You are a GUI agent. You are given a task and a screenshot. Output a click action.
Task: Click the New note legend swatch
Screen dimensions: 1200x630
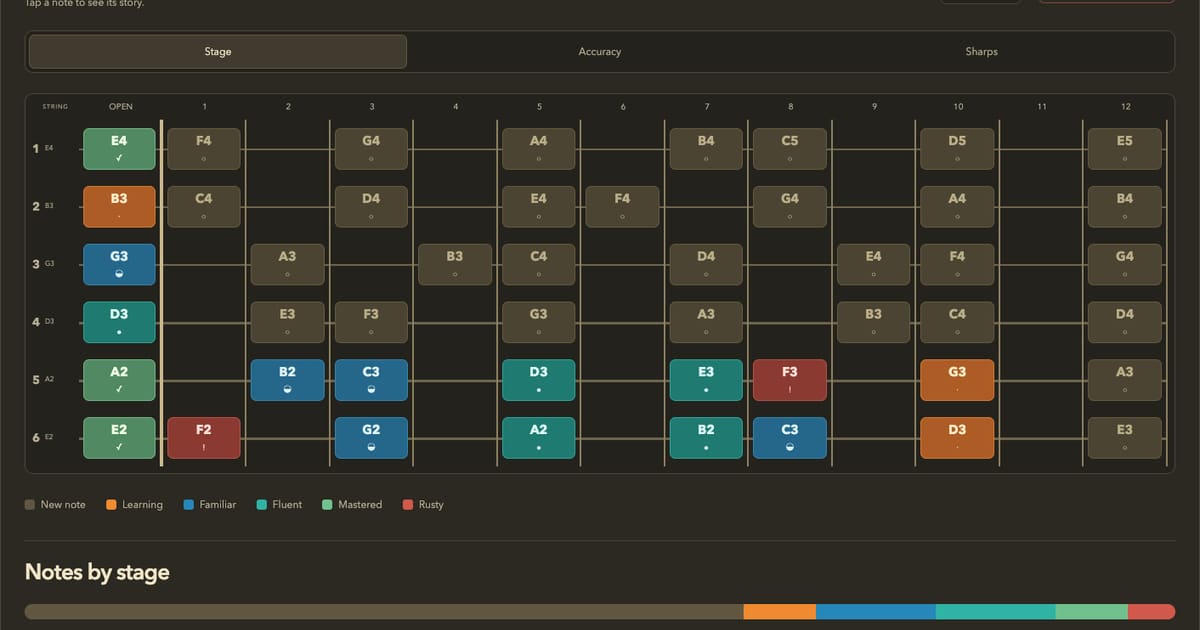pyautogui.click(x=30, y=505)
